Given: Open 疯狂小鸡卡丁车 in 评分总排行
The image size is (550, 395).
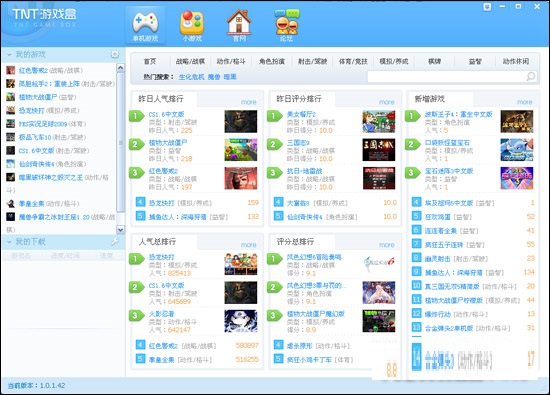Looking at the screenshot, I should pos(309,360).
